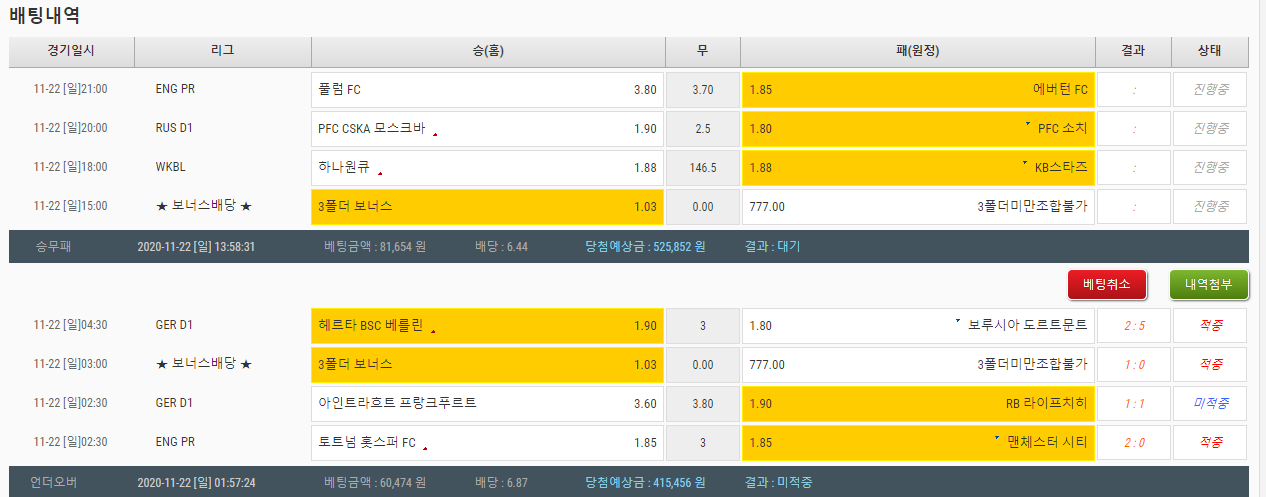Open the 언더오버 bet summary bar
Image resolution: width=1266 pixels, height=497 pixels.
[632, 482]
